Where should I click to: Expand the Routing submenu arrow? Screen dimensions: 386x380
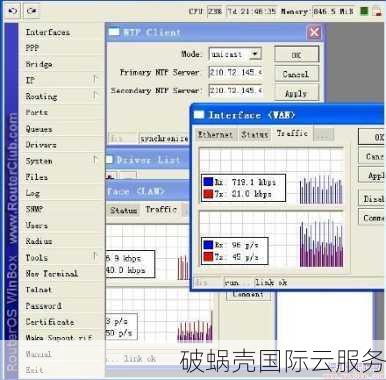tap(95, 96)
